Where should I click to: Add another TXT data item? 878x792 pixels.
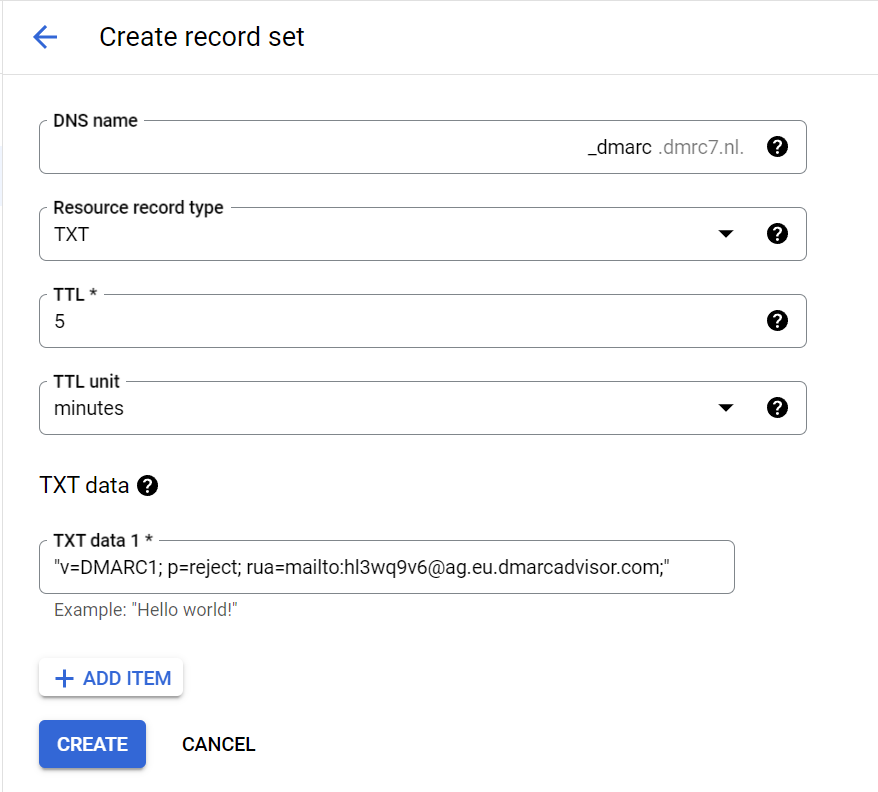[111, 678]
